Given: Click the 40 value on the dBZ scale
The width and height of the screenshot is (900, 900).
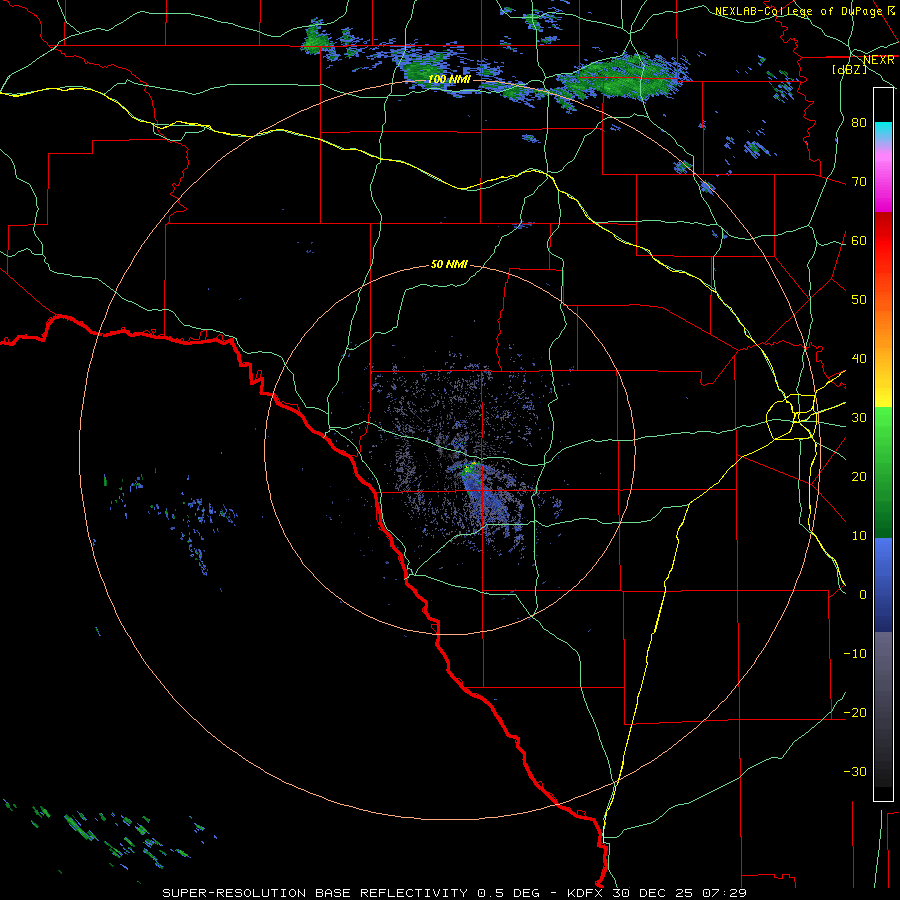Looking at the screenshot, I should coord(859,358).
